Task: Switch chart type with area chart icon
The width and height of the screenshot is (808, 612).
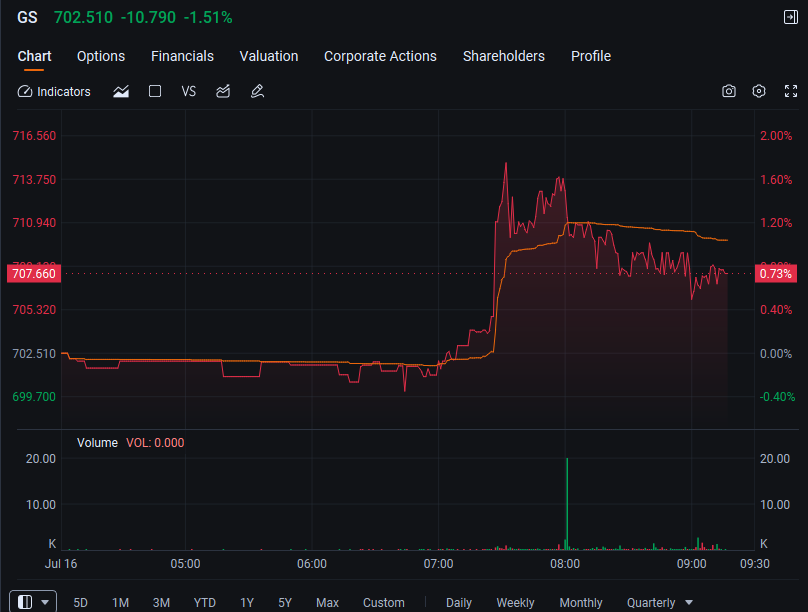Action: coord(121,92)
